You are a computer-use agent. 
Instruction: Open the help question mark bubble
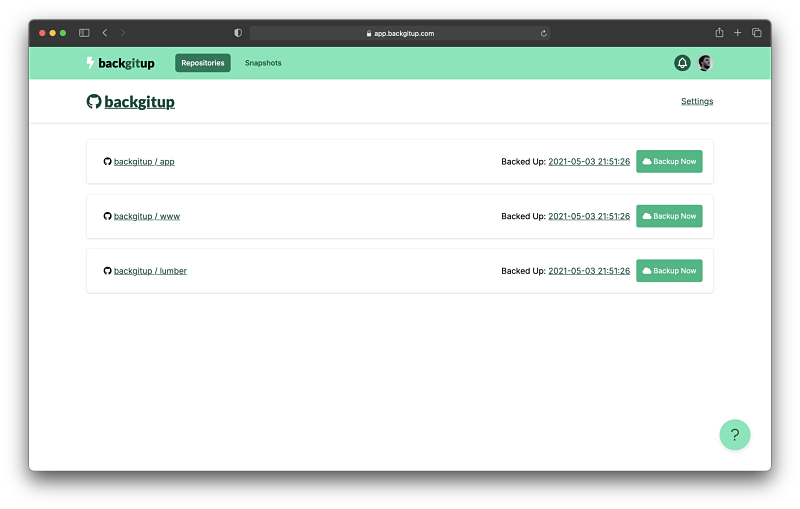tap(734, 435)
